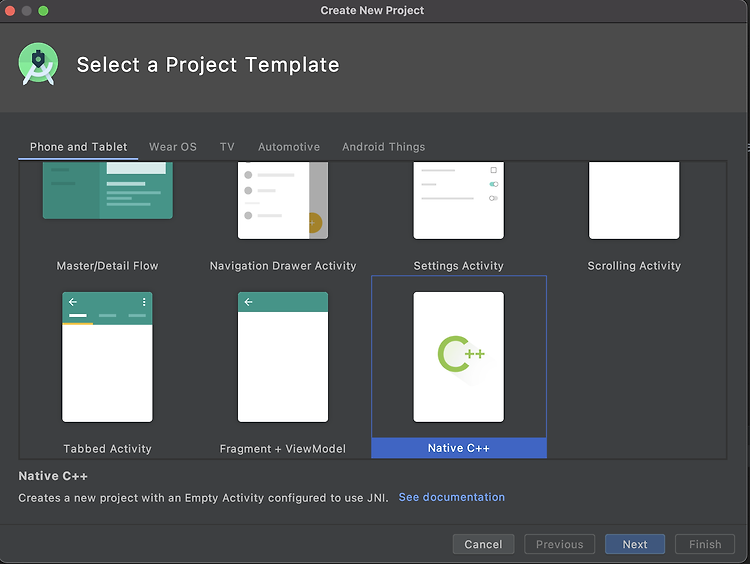Screen dimensions: 750x564
Task: Click the Next button
Action: click(x=635, y=544)
